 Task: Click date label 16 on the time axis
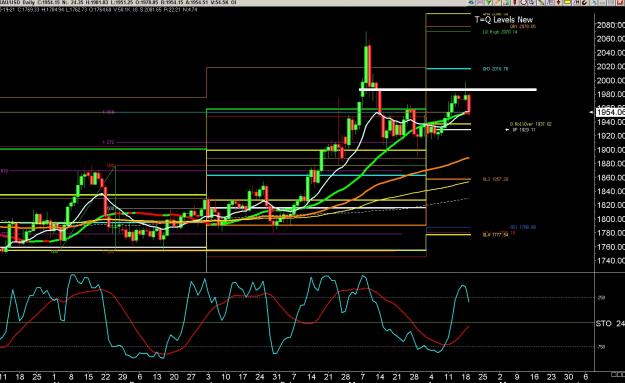click(534, 377)
